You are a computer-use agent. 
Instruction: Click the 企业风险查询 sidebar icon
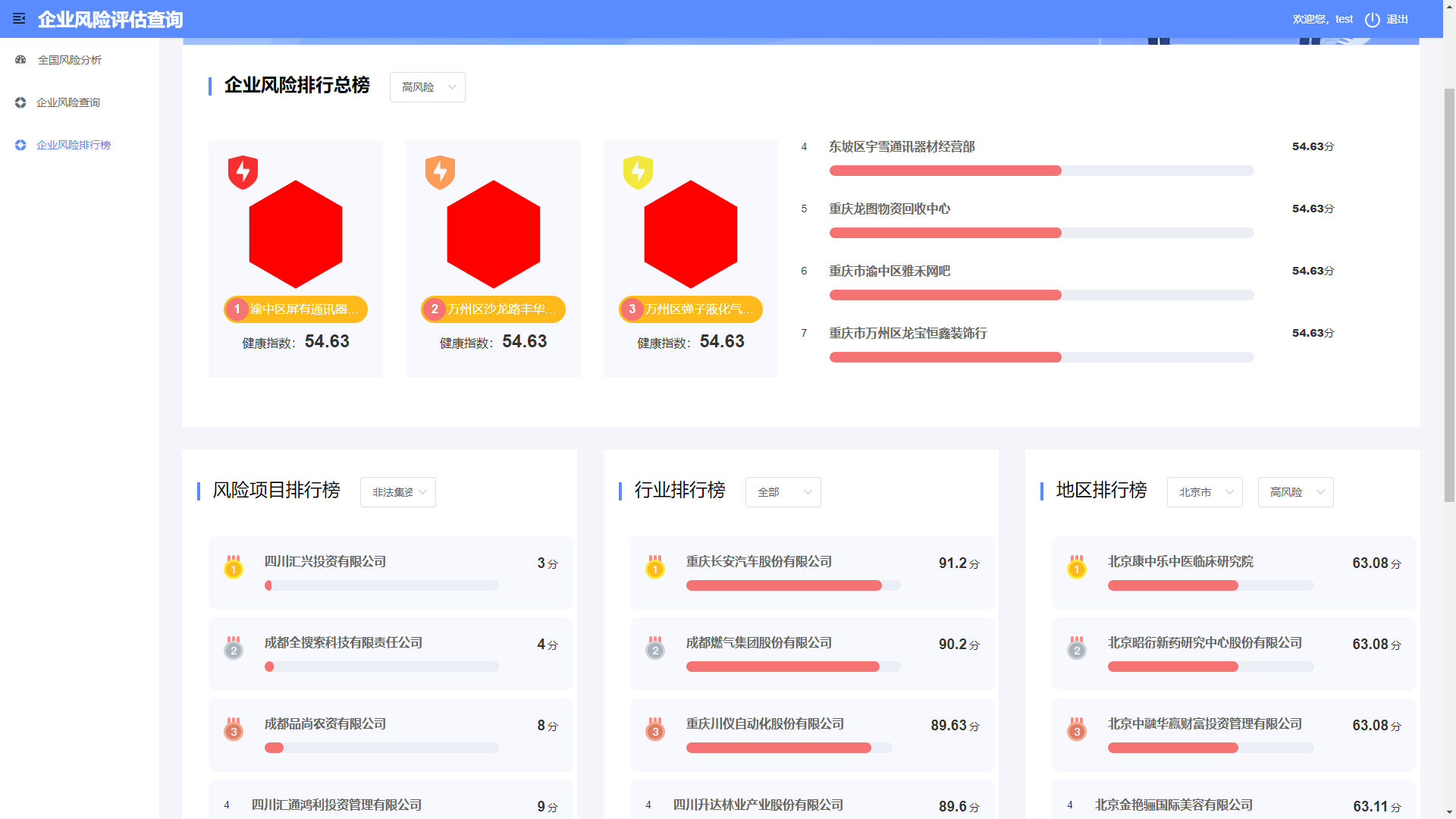click(20, 102)
